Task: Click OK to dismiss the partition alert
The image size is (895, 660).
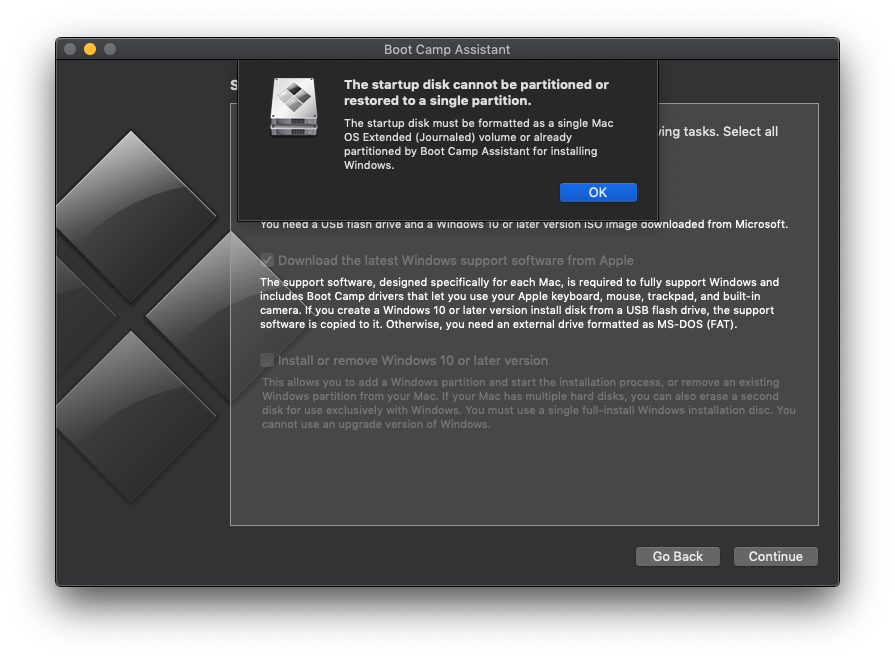Action: point(598,192)
